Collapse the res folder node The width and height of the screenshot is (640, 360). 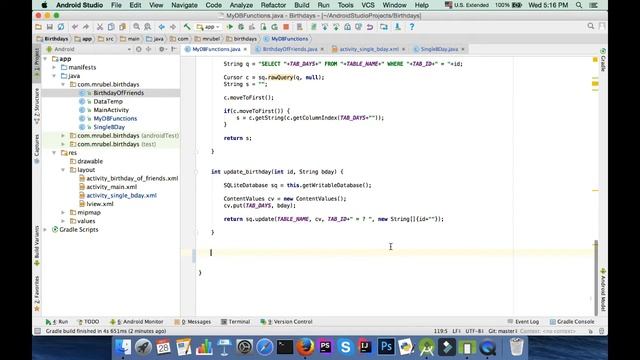pos(54,153)
